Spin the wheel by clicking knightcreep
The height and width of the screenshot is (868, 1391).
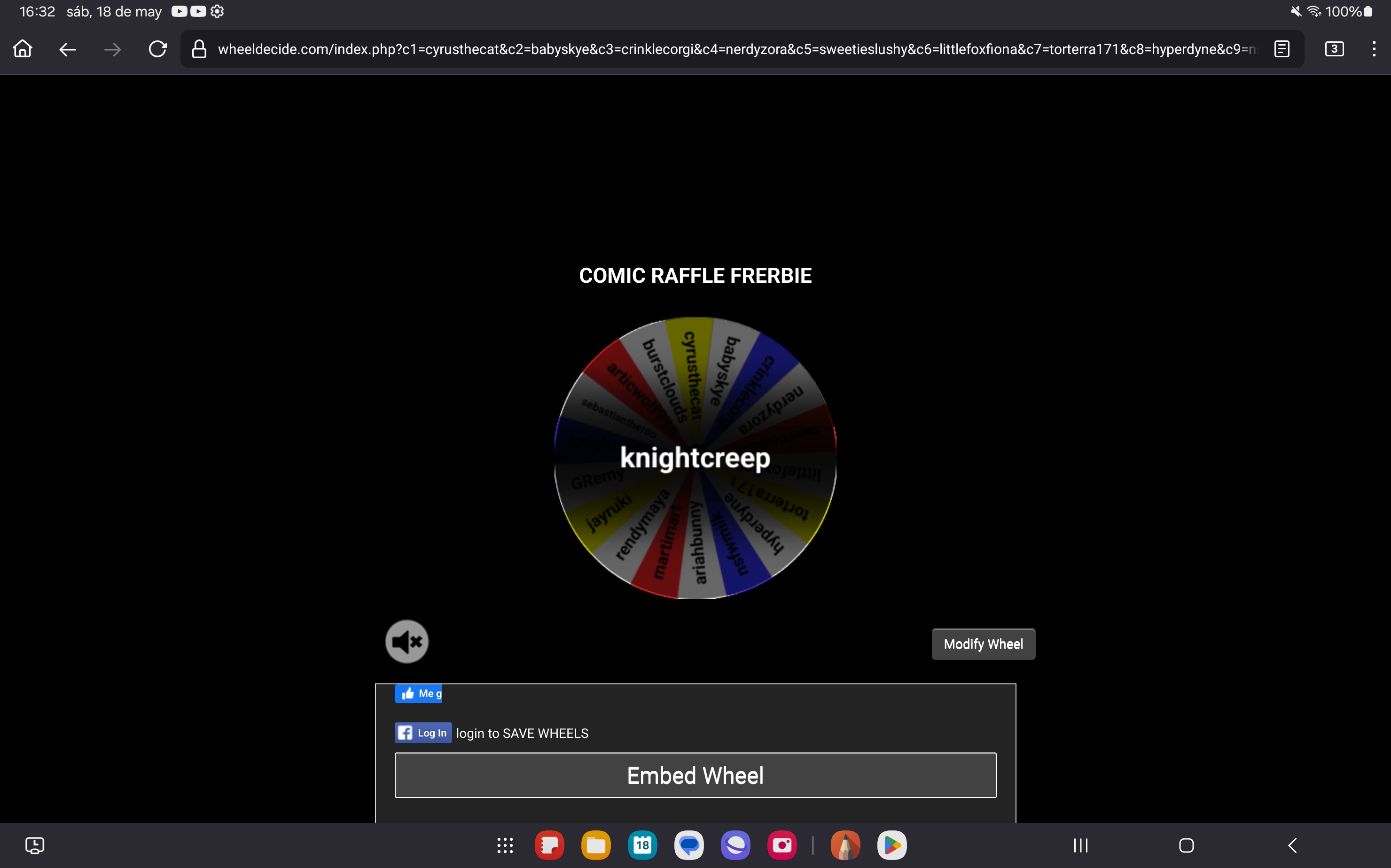point(695,457)
